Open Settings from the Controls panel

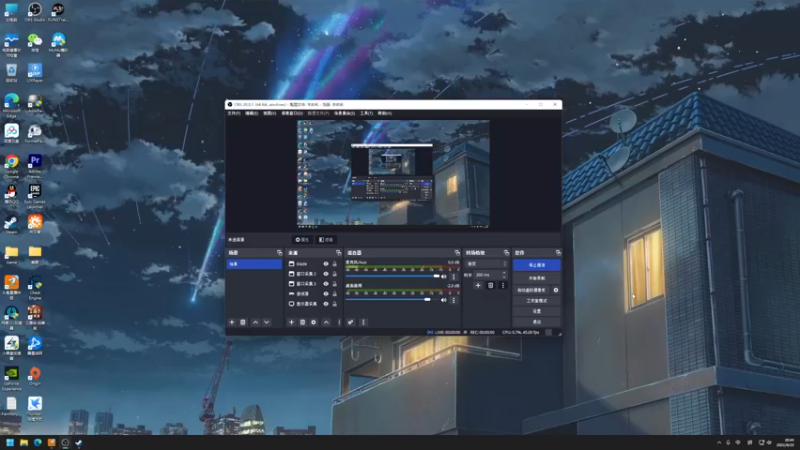pyautogui.click(x=537, y=311)
